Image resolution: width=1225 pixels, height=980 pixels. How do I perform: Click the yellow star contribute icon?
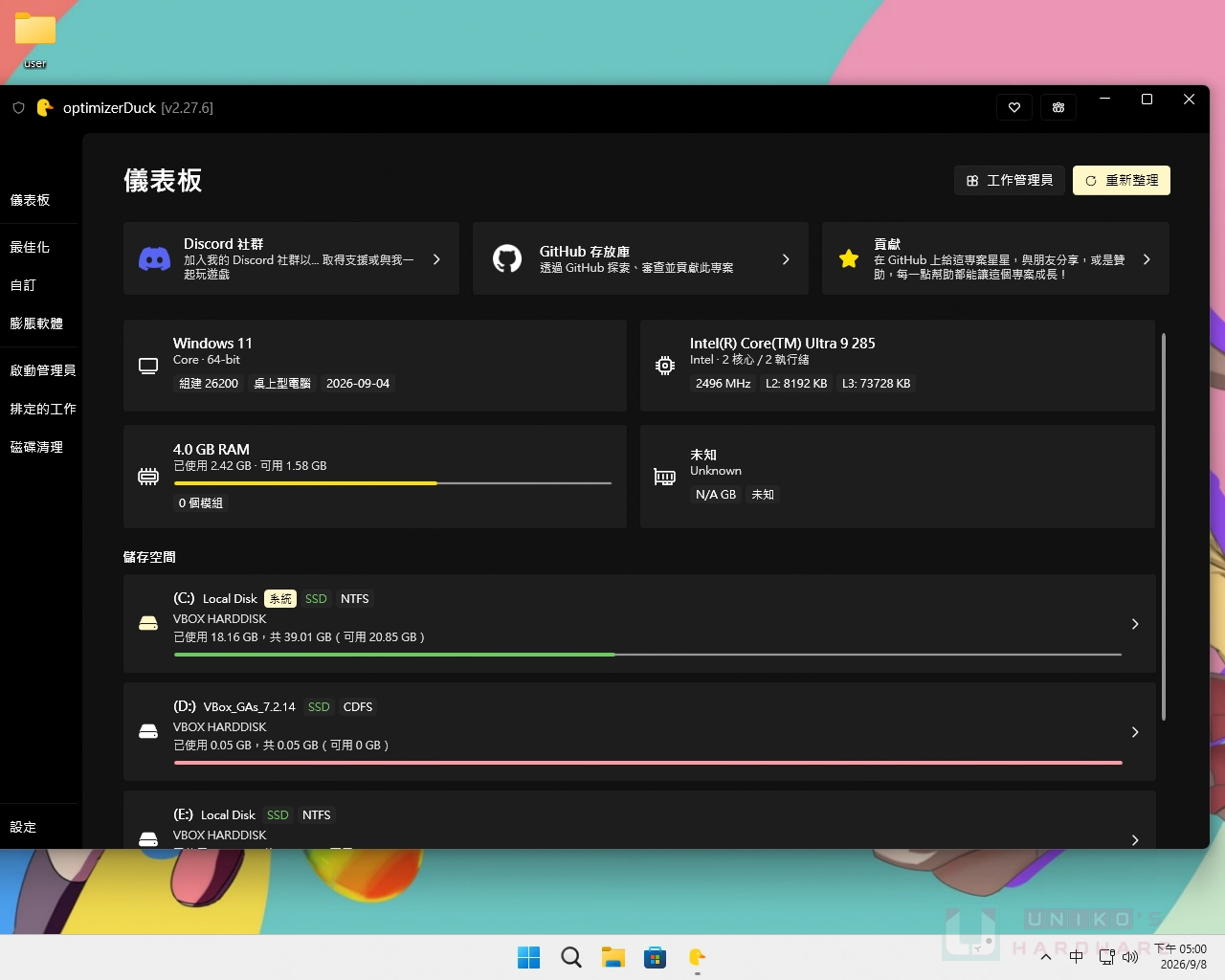pyautogui.click(x=849, y=258)
